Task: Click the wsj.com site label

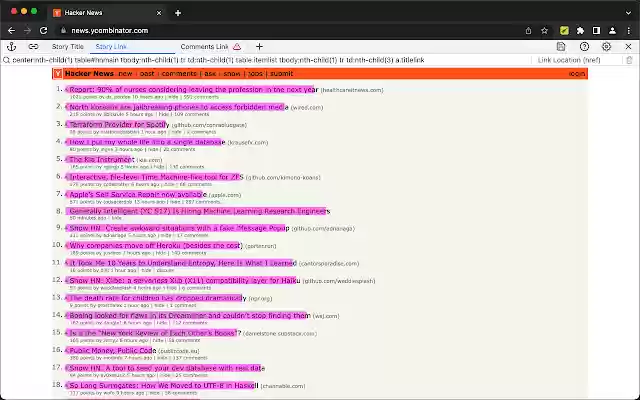Action: point(326,316)
